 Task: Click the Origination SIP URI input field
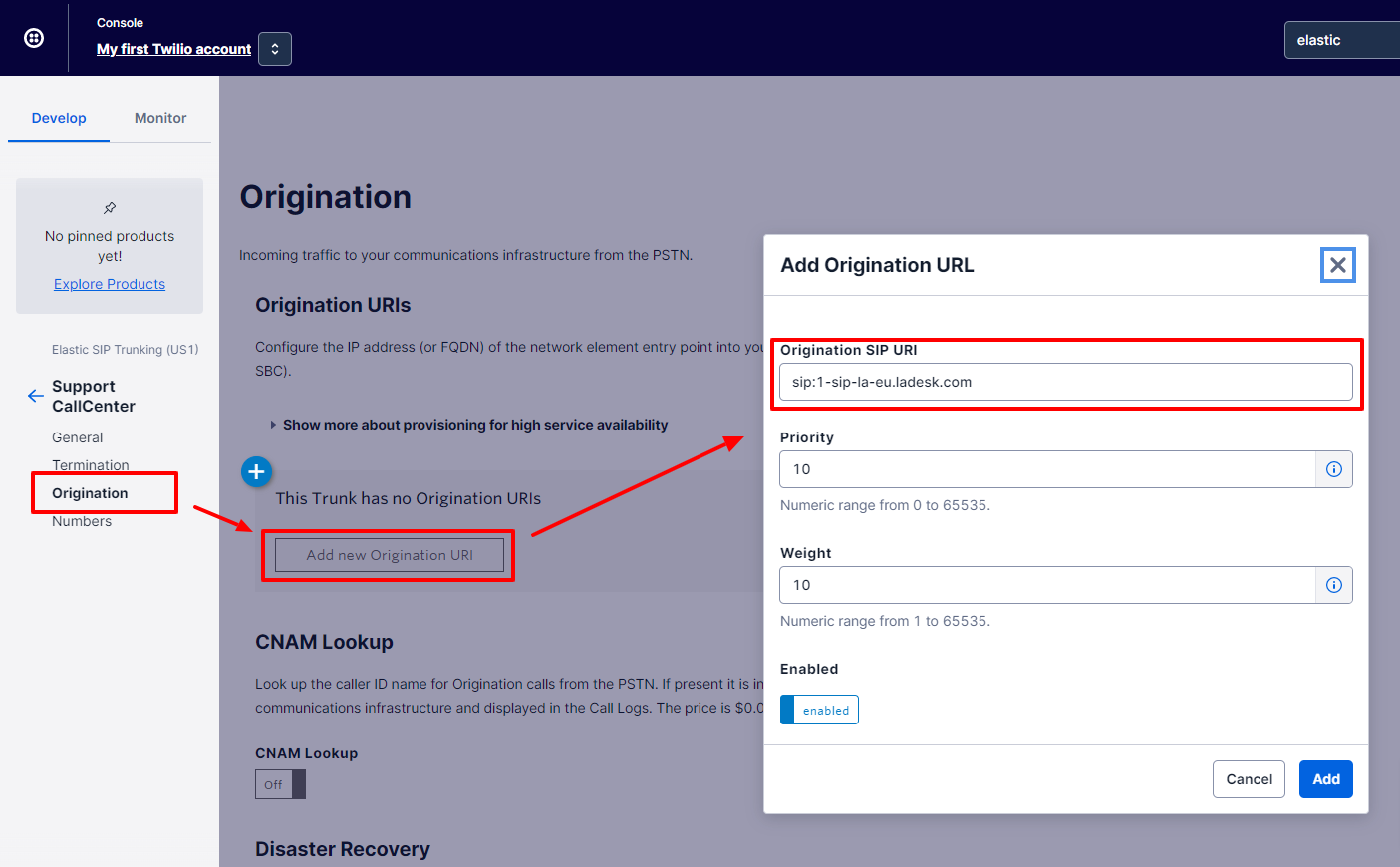click(x=1065, y=382)
